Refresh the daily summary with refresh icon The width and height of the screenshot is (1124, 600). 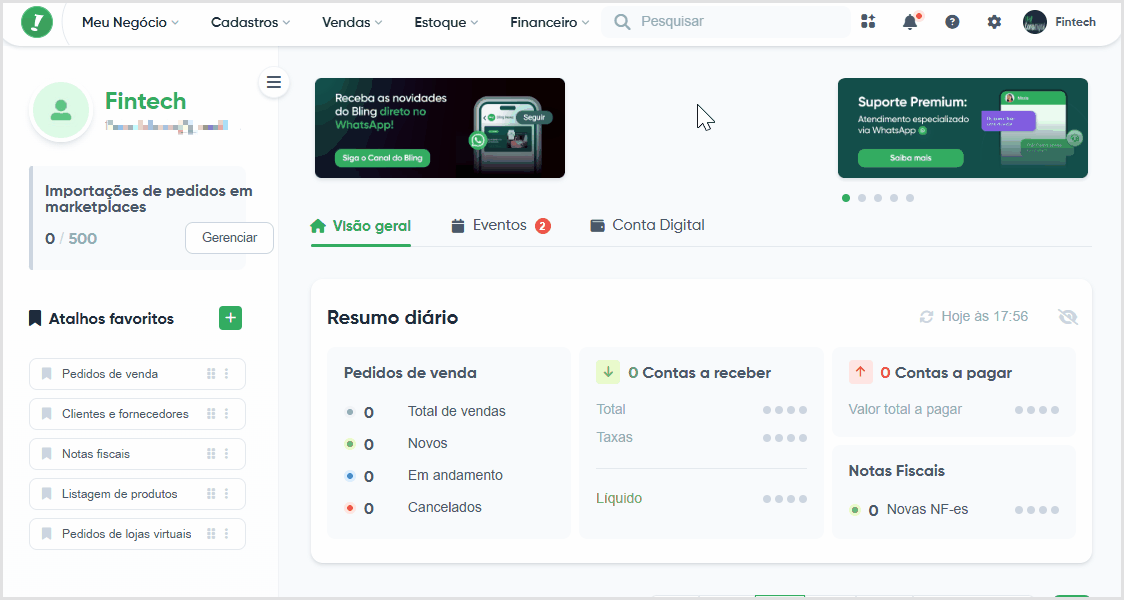pos(926,317)
